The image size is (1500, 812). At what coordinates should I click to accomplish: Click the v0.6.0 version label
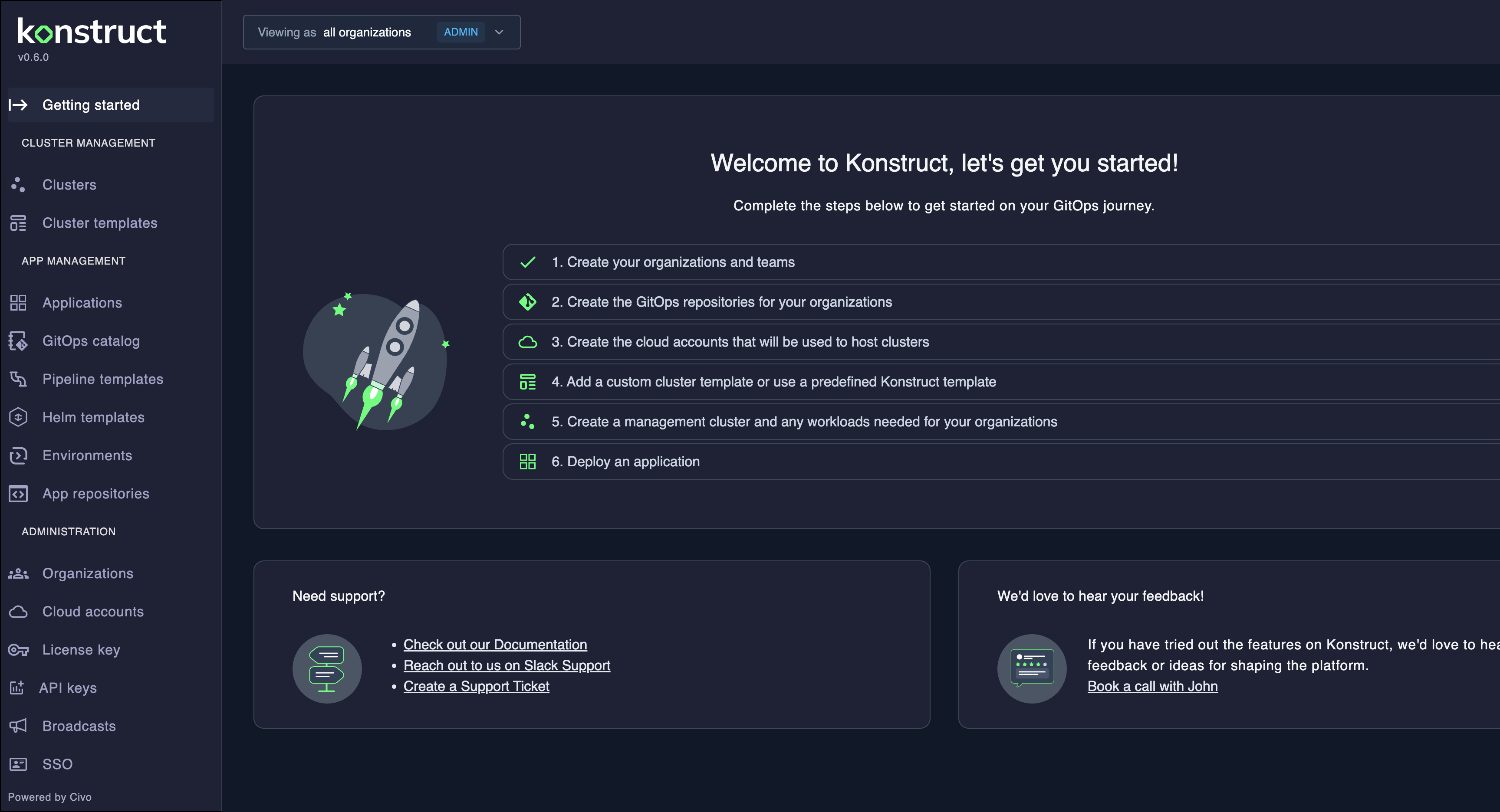point(33,57)
